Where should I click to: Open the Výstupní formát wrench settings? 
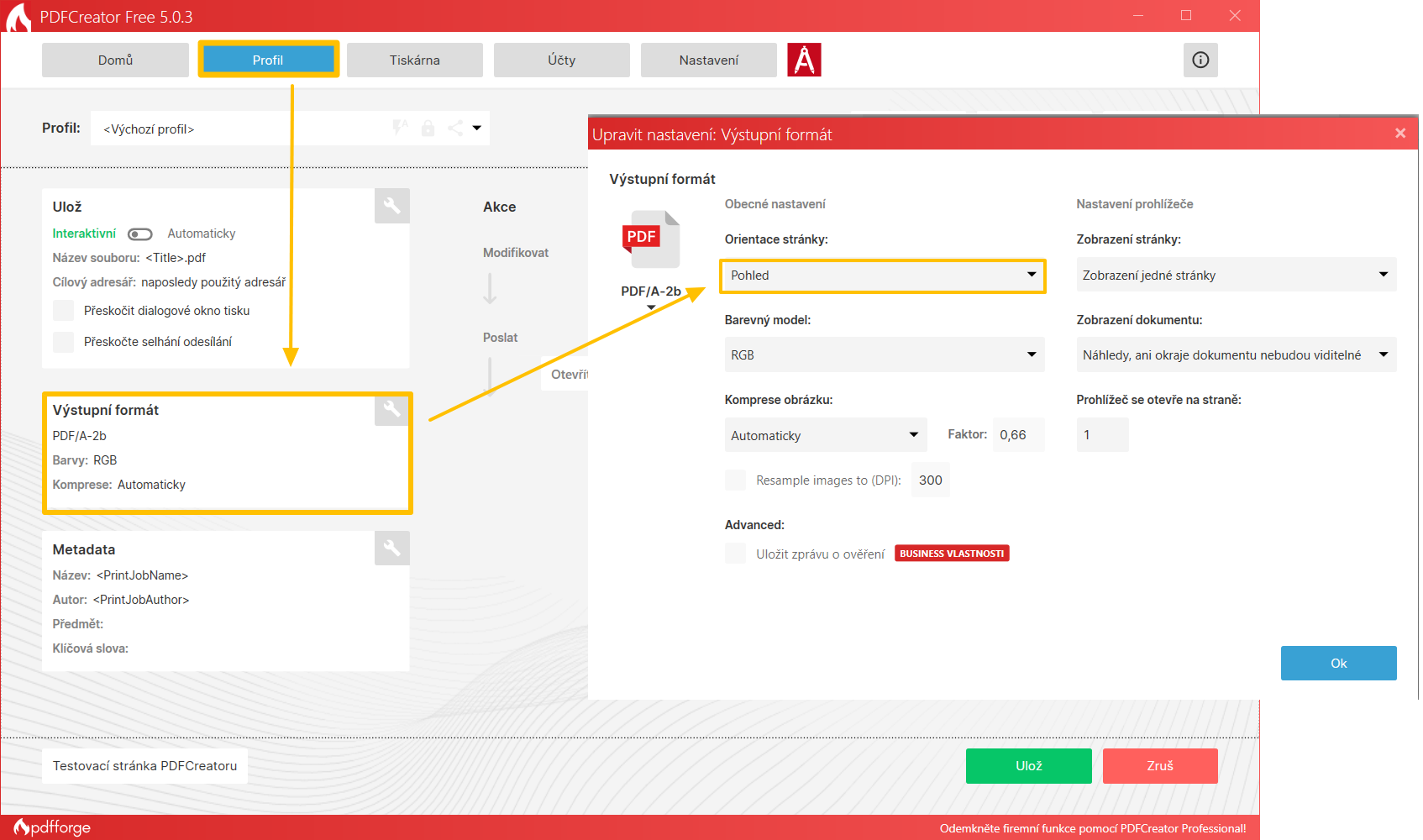tap(391, 409)
